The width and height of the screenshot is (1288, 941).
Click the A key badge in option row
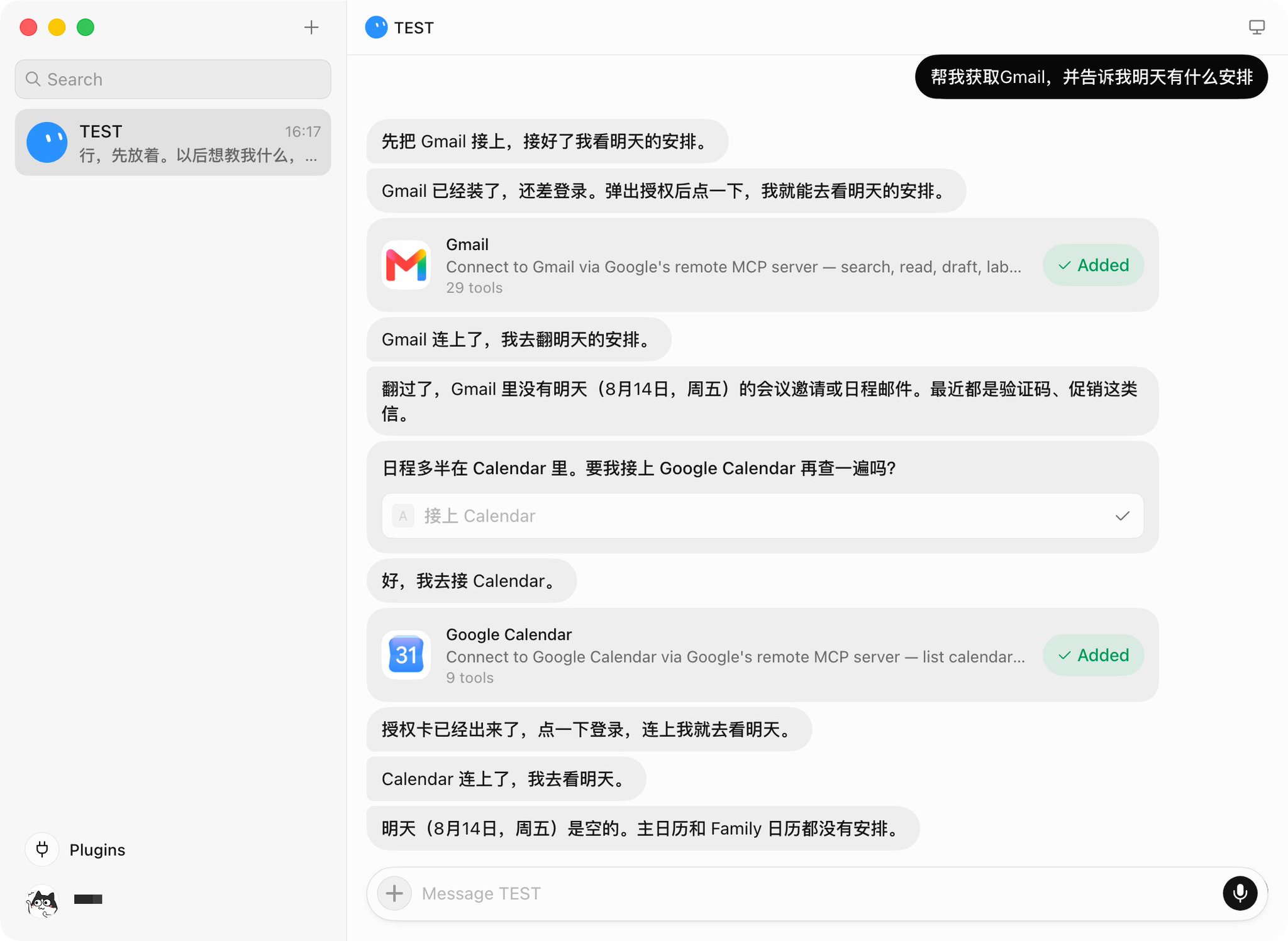coord(403,516)
